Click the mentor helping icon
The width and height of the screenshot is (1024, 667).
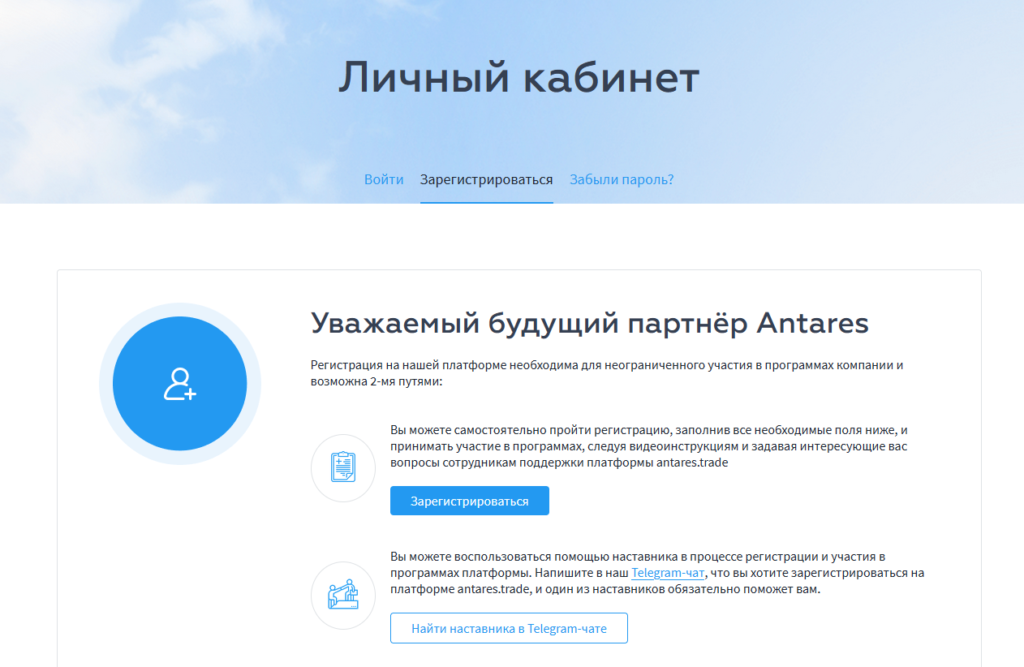[x=343, y=595]
